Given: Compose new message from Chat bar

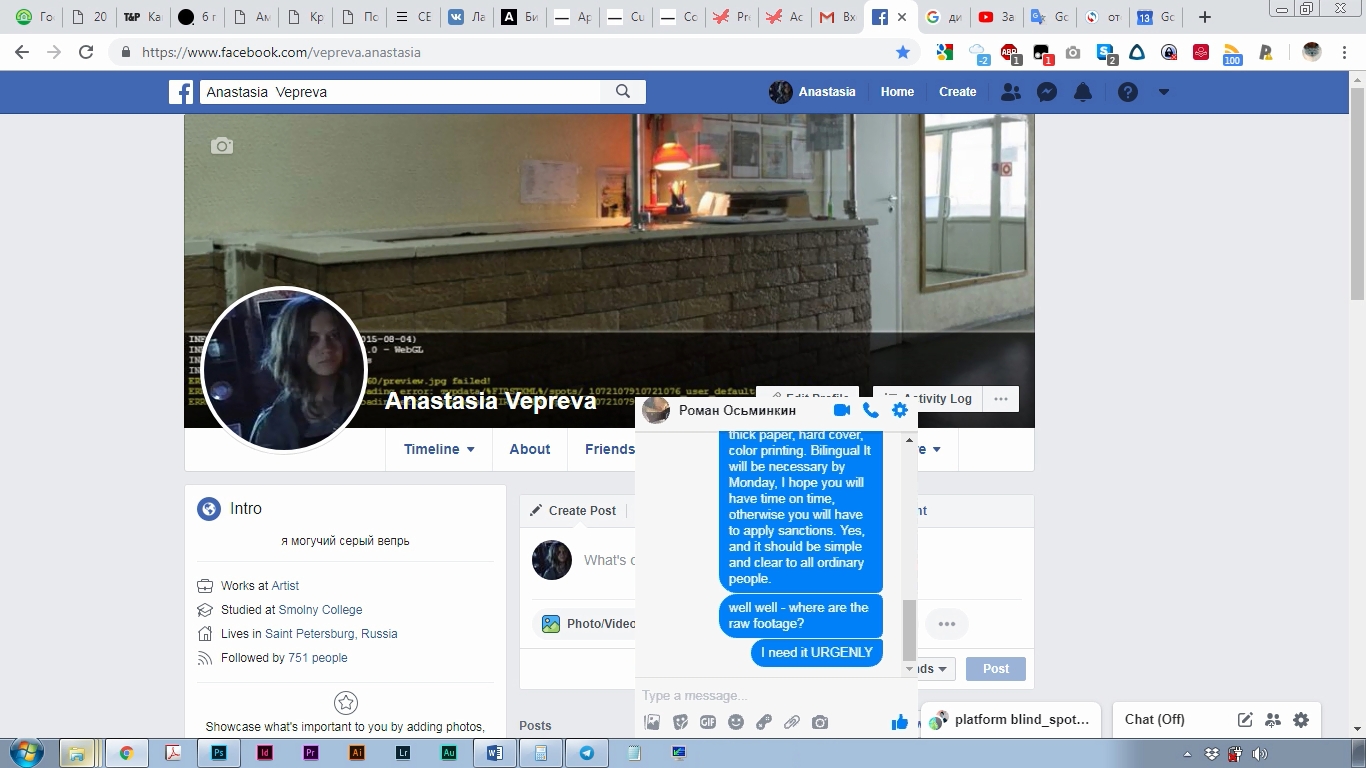Looking at the screenshot, I should 1245,719.
